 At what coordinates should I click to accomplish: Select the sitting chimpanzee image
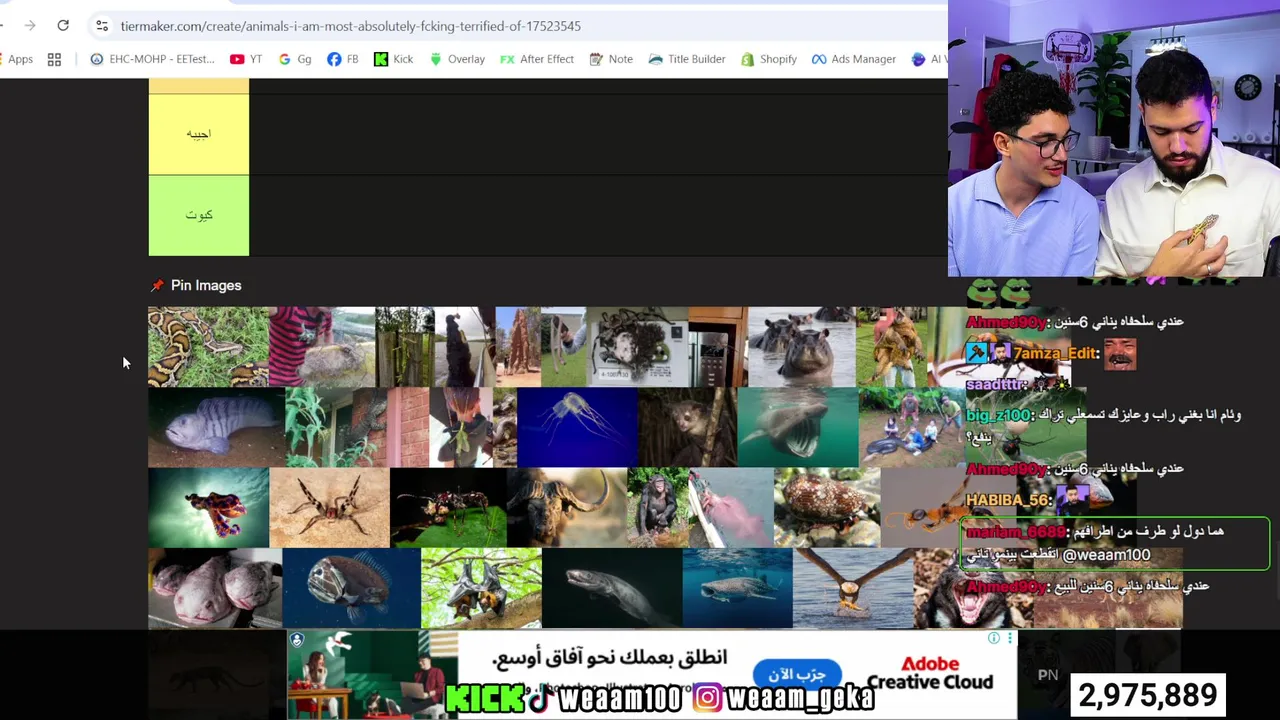click(658, 507)
